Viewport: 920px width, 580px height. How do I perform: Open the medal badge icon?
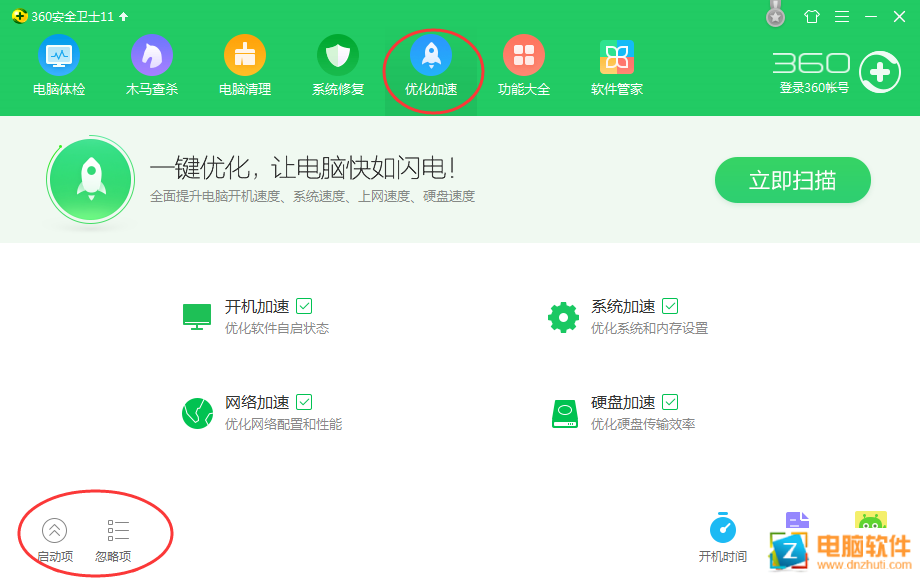[x=776, y=14]
